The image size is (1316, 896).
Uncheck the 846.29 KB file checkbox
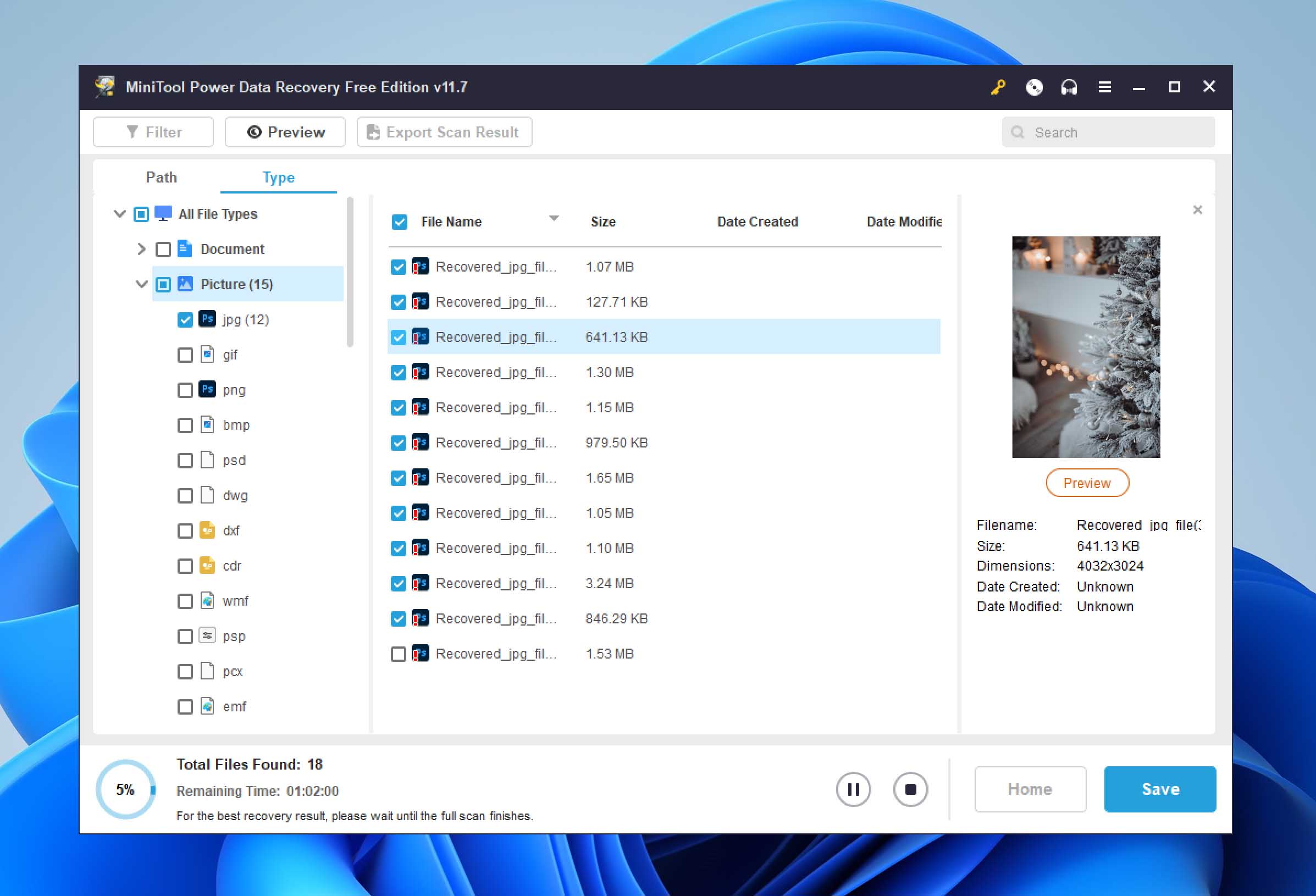point(398,618)
